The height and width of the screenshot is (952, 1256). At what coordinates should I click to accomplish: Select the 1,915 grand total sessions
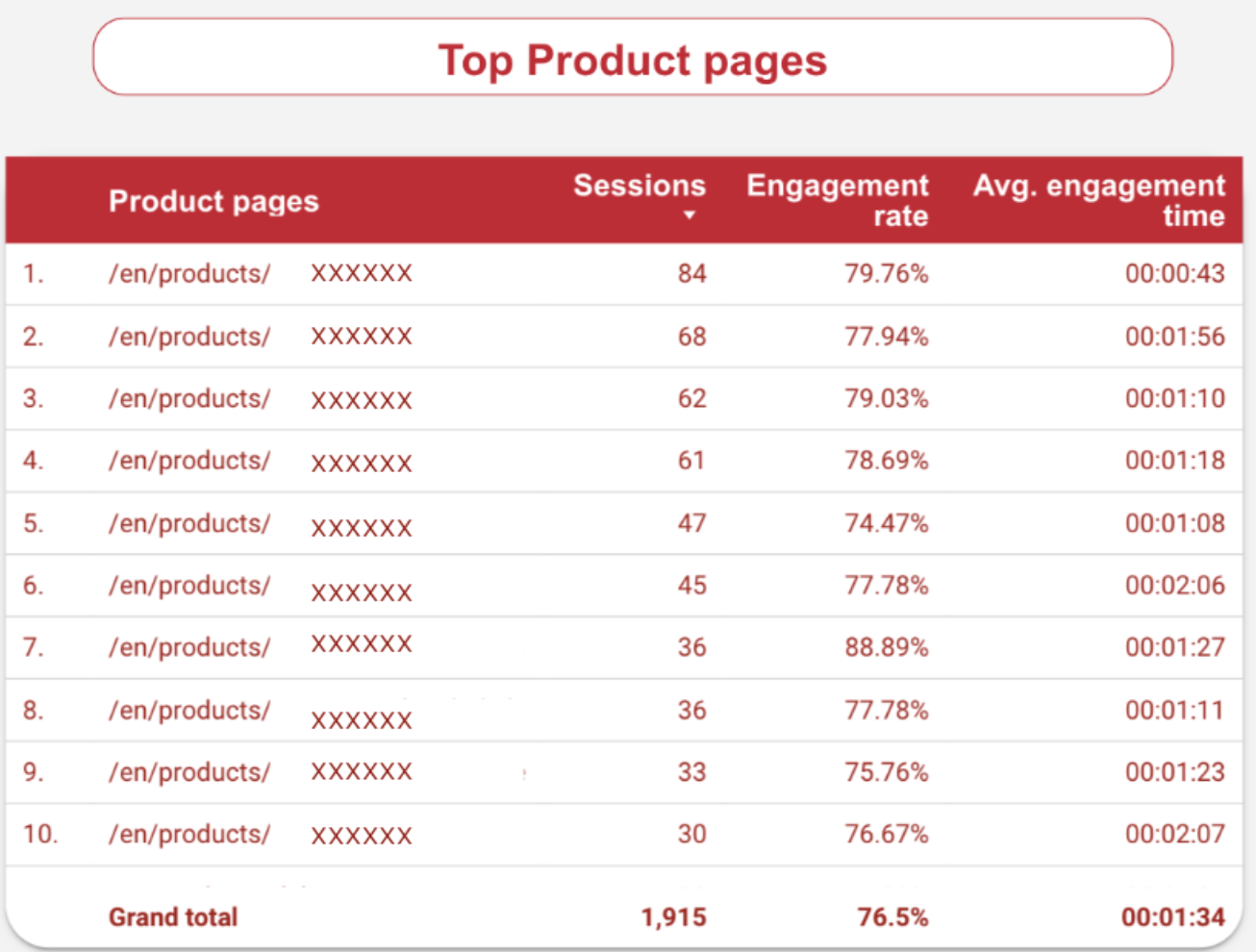tap(673, 917)
